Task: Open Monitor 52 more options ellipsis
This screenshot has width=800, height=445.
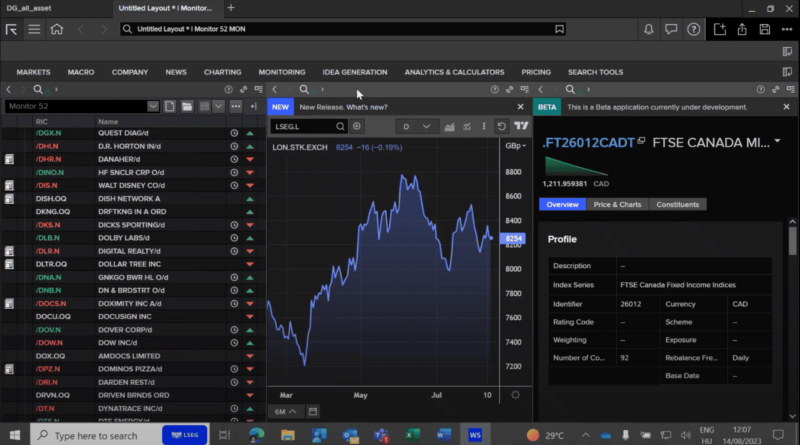Action: click(235, 106)
